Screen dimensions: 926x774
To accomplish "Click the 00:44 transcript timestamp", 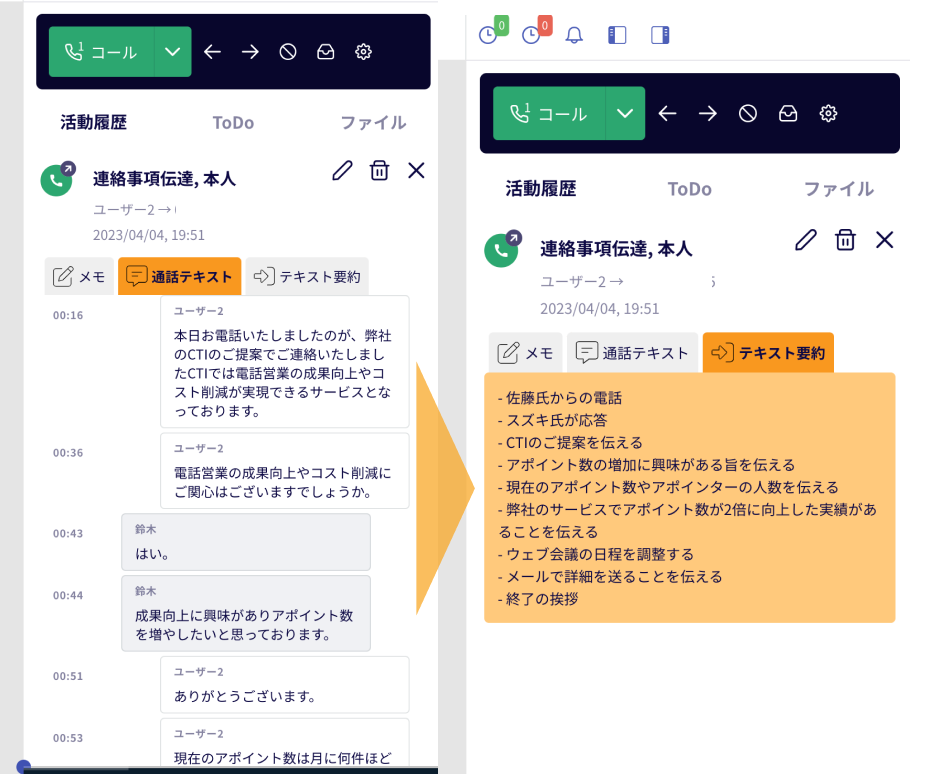I will tap(68, 596).
